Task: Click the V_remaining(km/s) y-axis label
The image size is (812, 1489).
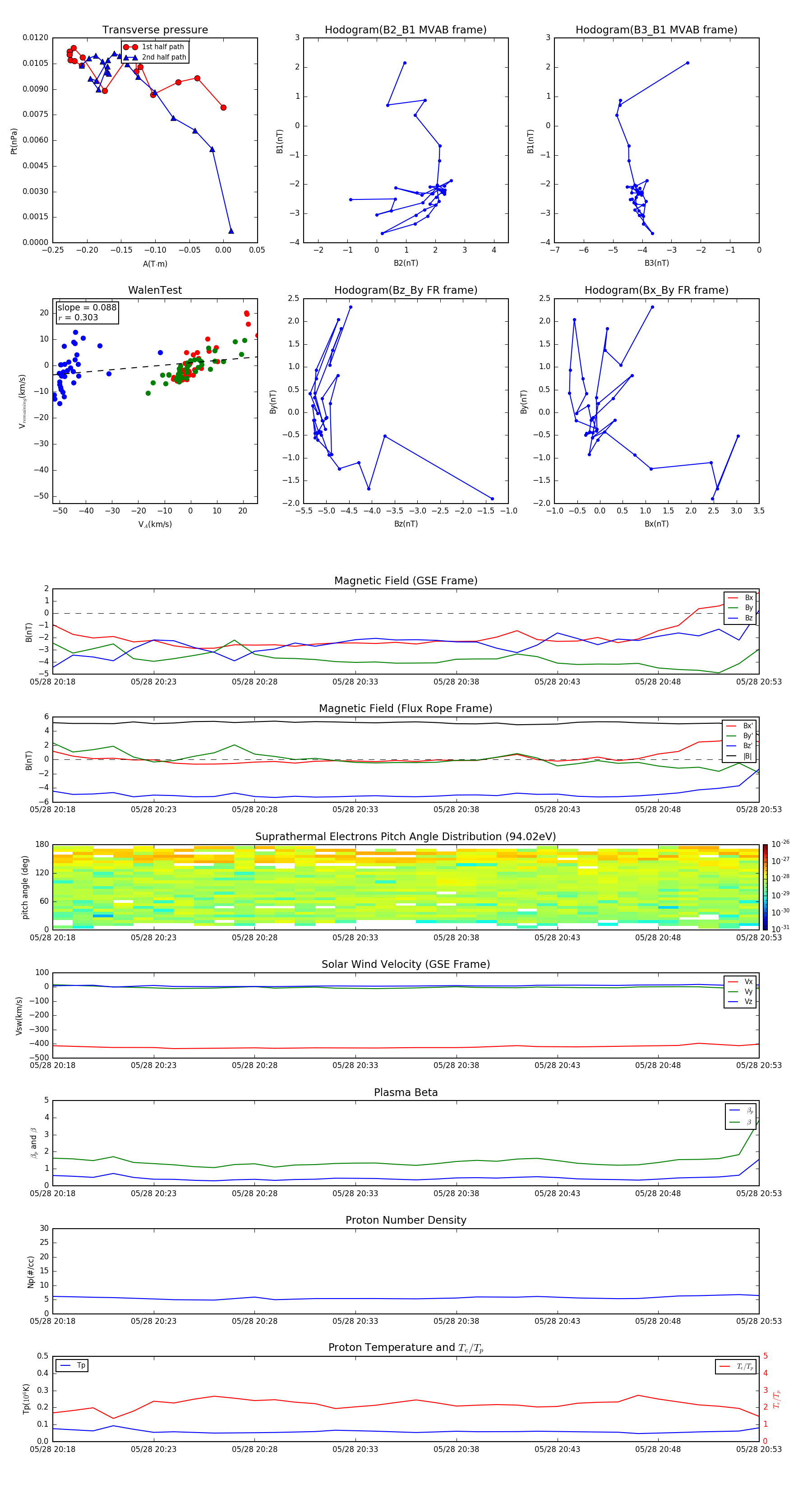Action: (22, 401)
